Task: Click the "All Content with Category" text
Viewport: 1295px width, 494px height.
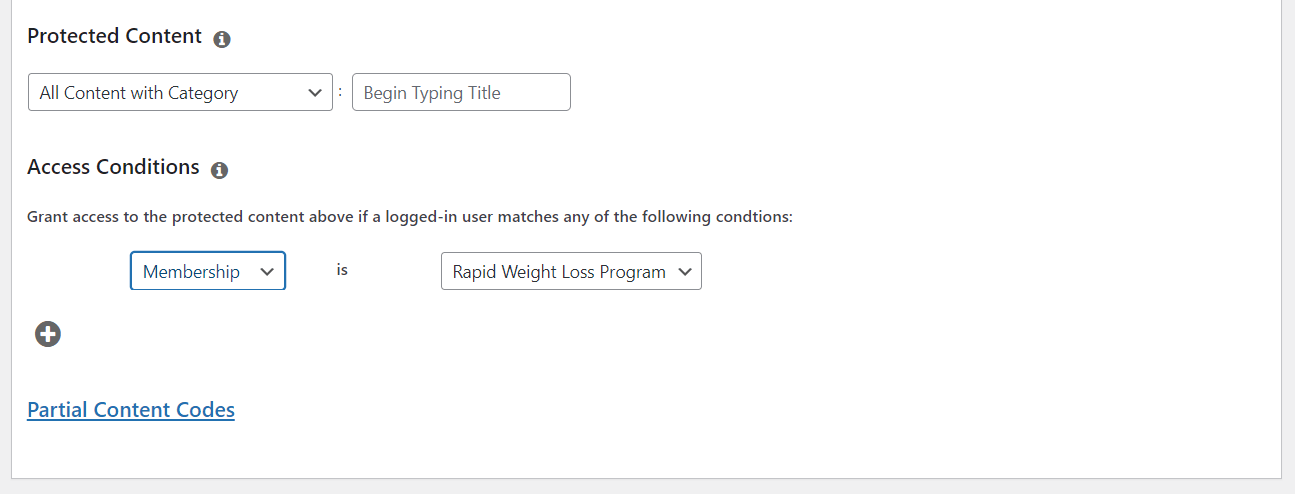Action: (139, 93)
